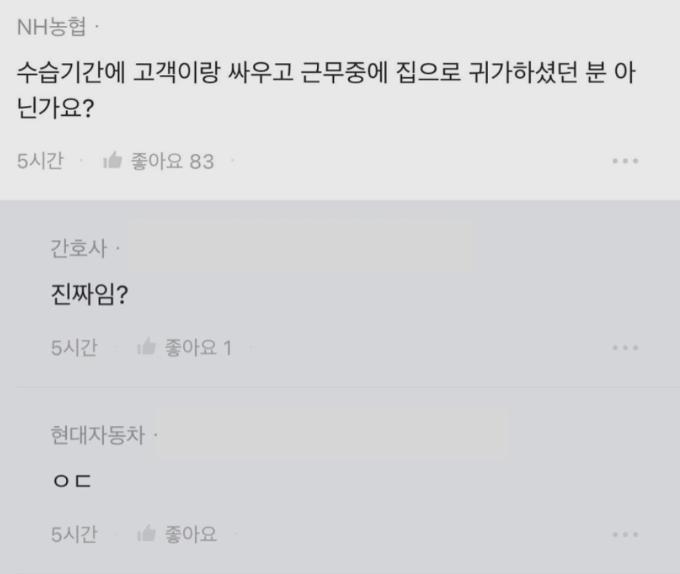Click thumbs-up icon on NH농협 comment

pyautogui.click(x=113, y=161)
